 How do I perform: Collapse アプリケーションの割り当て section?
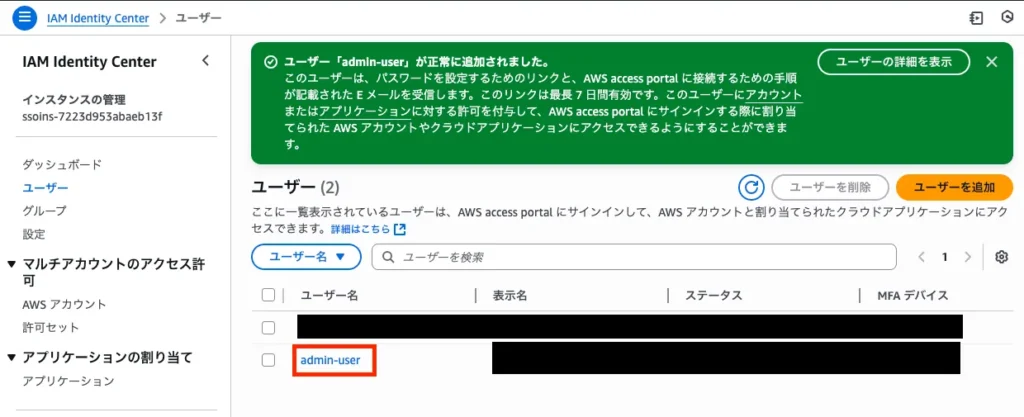click(12, 357)
